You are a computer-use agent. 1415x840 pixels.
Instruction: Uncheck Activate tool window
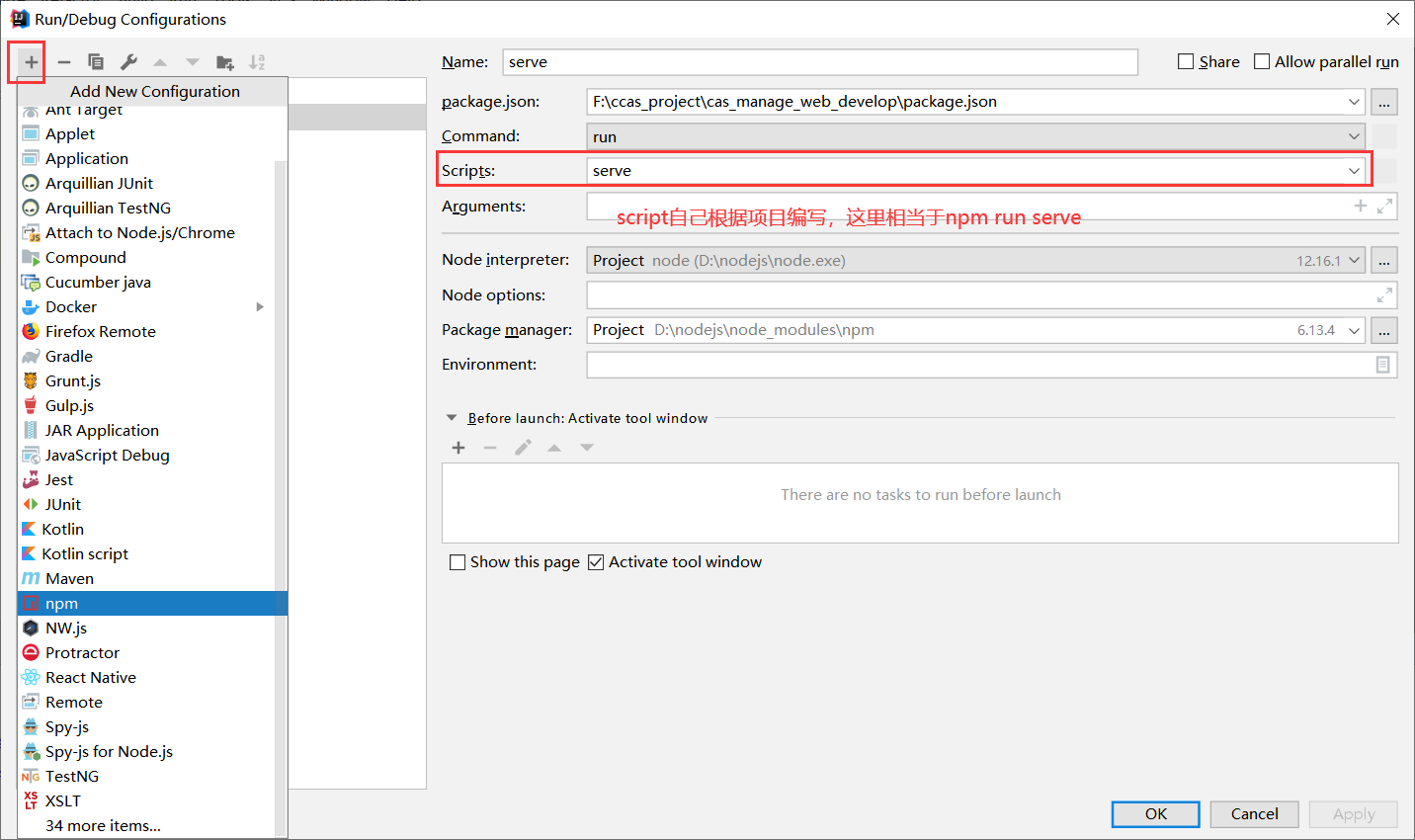(x=596, y=562)
